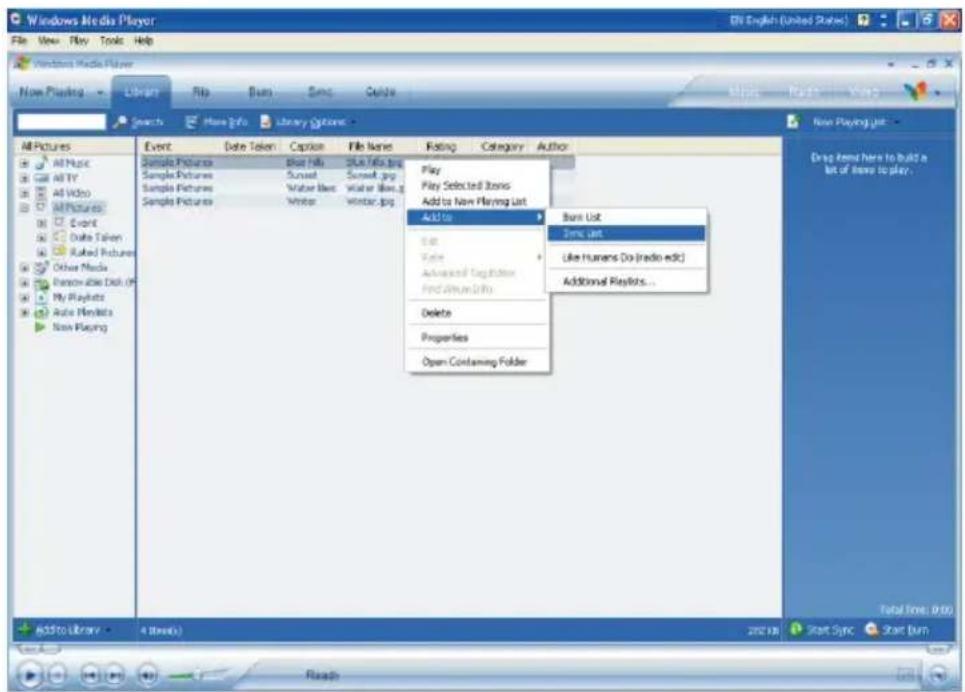965x692 pixels.
Task: Click the All Video film icon
Action: pyautogui.click(x=41, y=193)
